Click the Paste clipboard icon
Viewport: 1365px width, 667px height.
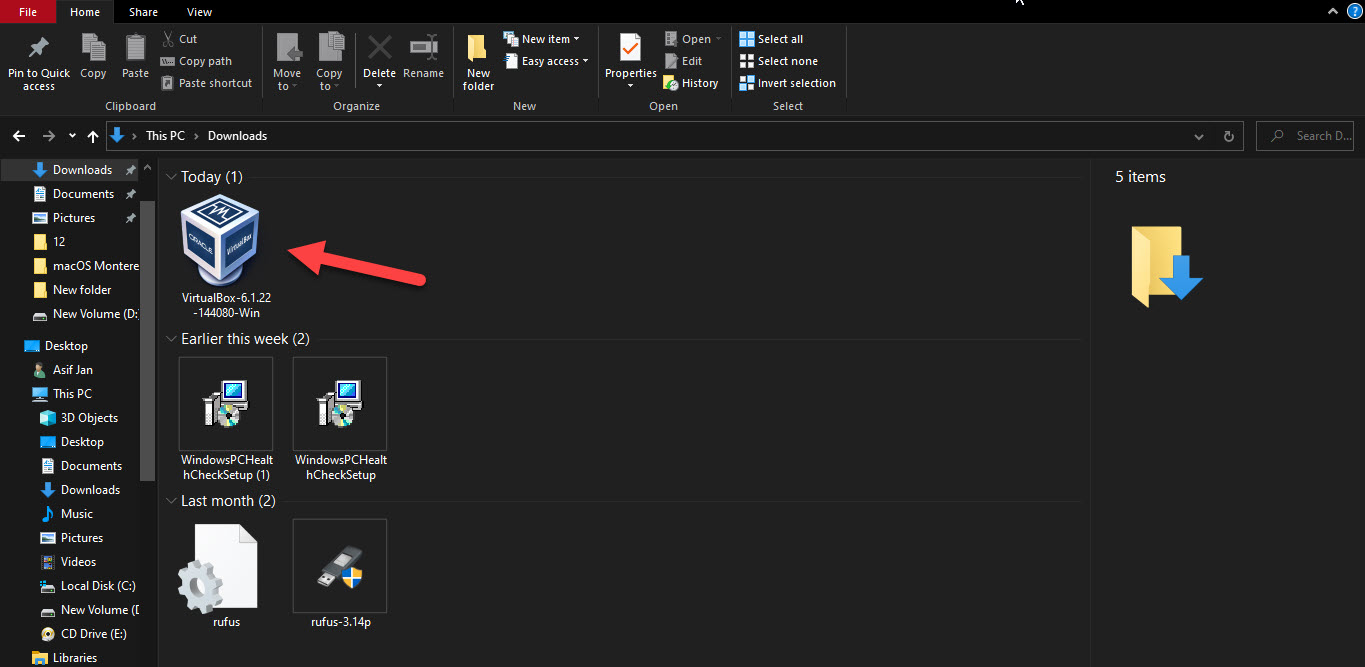135,48
